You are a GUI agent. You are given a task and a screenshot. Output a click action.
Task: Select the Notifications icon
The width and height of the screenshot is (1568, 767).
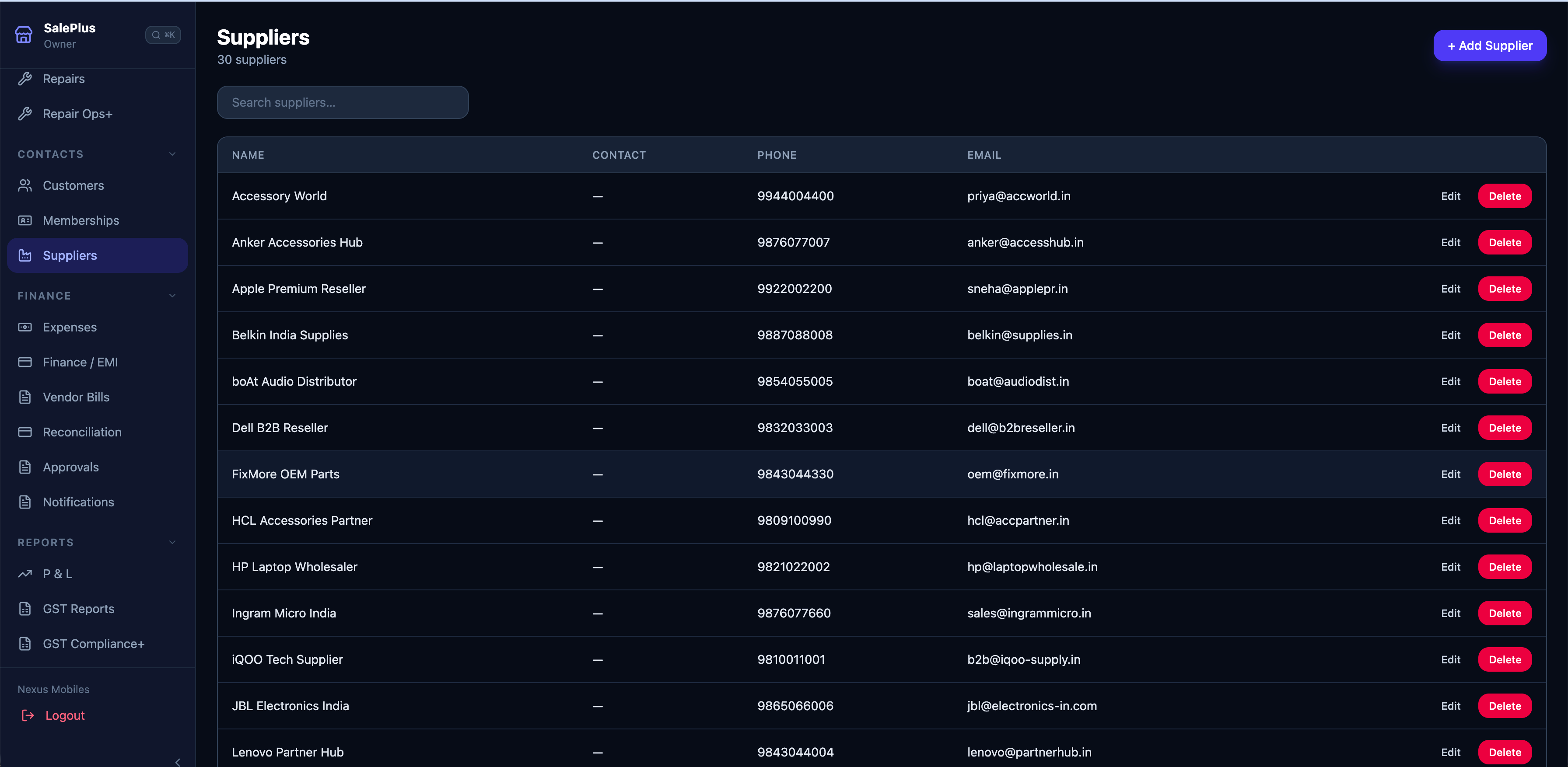coord(25,502)
